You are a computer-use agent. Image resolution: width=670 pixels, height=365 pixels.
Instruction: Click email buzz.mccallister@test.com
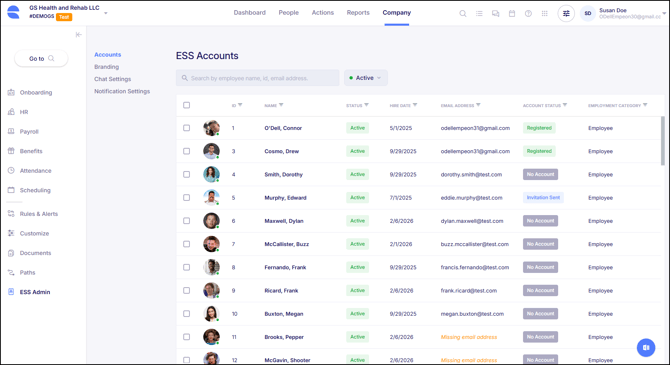coord(475,244)
